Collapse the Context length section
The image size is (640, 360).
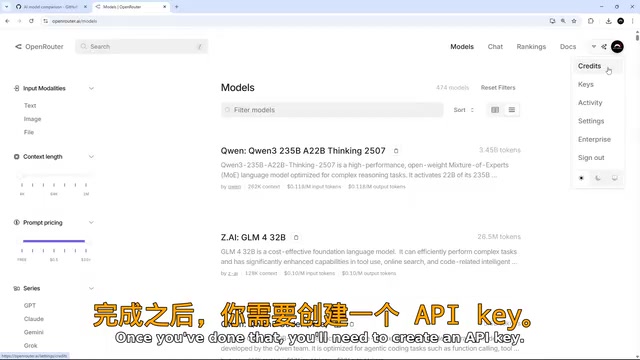[91, 157]
